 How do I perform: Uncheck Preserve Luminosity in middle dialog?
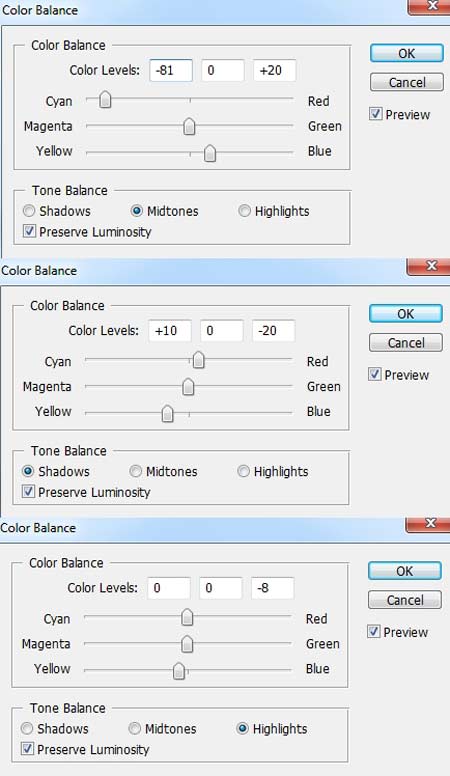click(28, 492)
